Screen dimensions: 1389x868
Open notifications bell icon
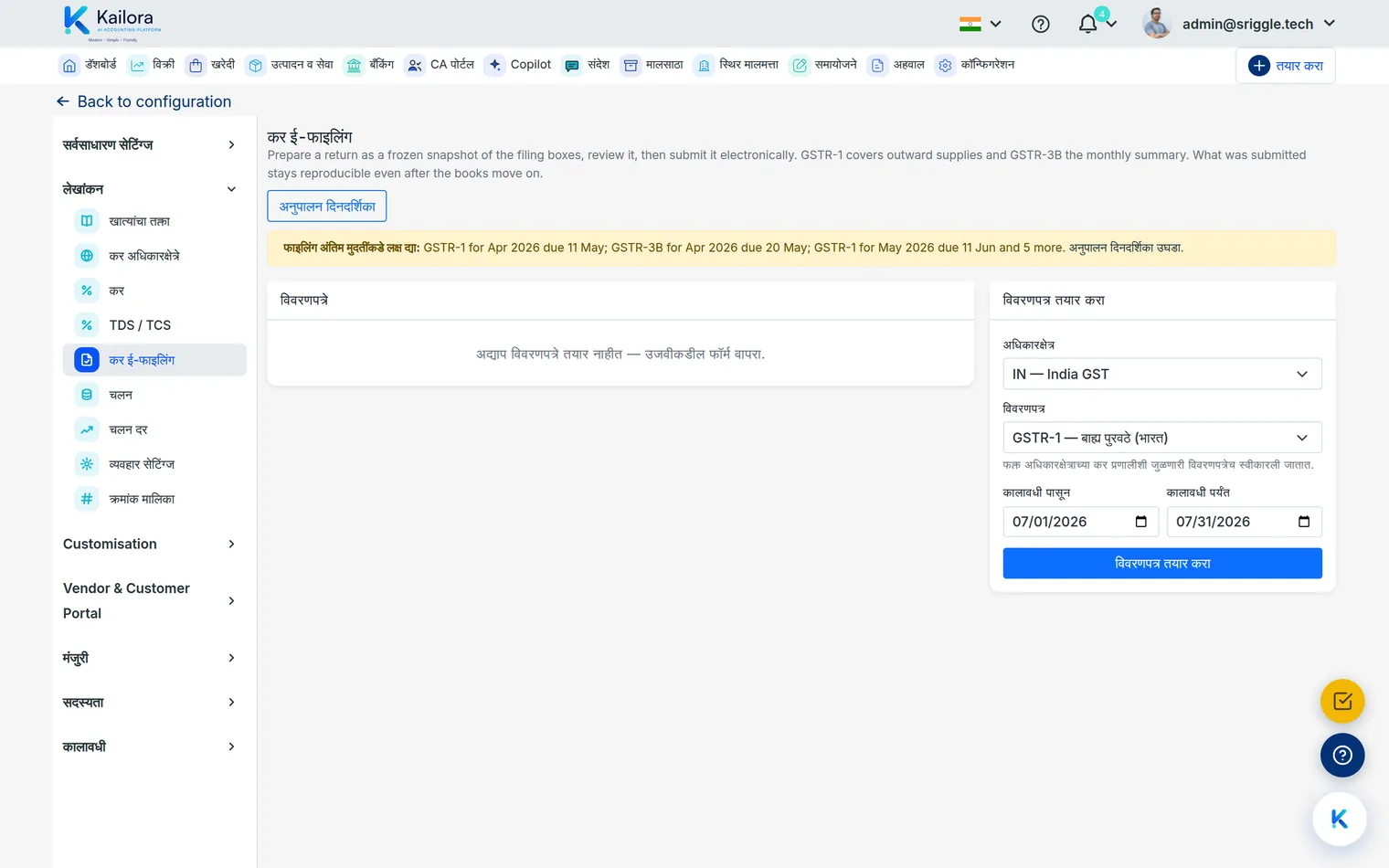click(1087, 25)
